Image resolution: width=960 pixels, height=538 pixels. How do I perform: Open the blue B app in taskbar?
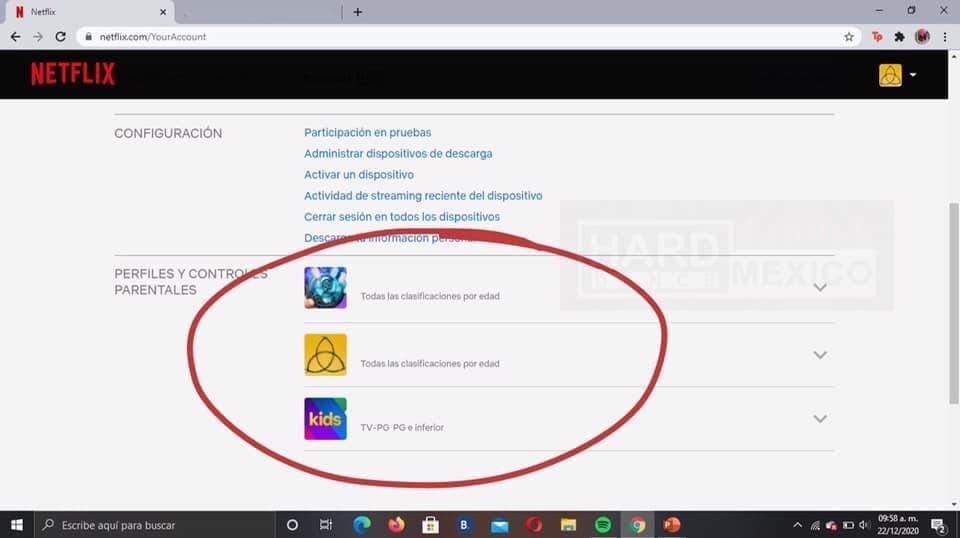(464, 525)
